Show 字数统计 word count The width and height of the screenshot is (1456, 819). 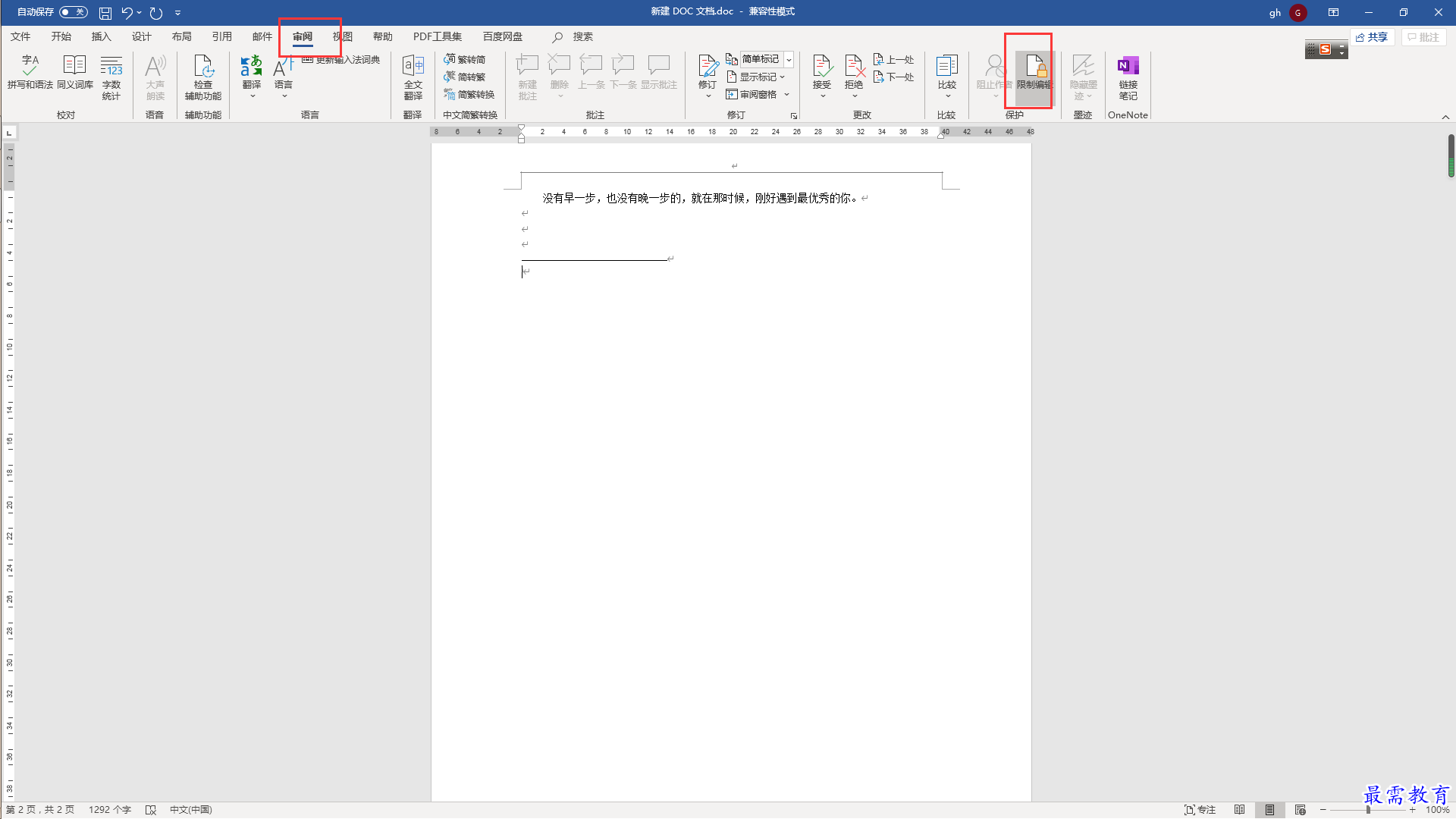[111, 76]
